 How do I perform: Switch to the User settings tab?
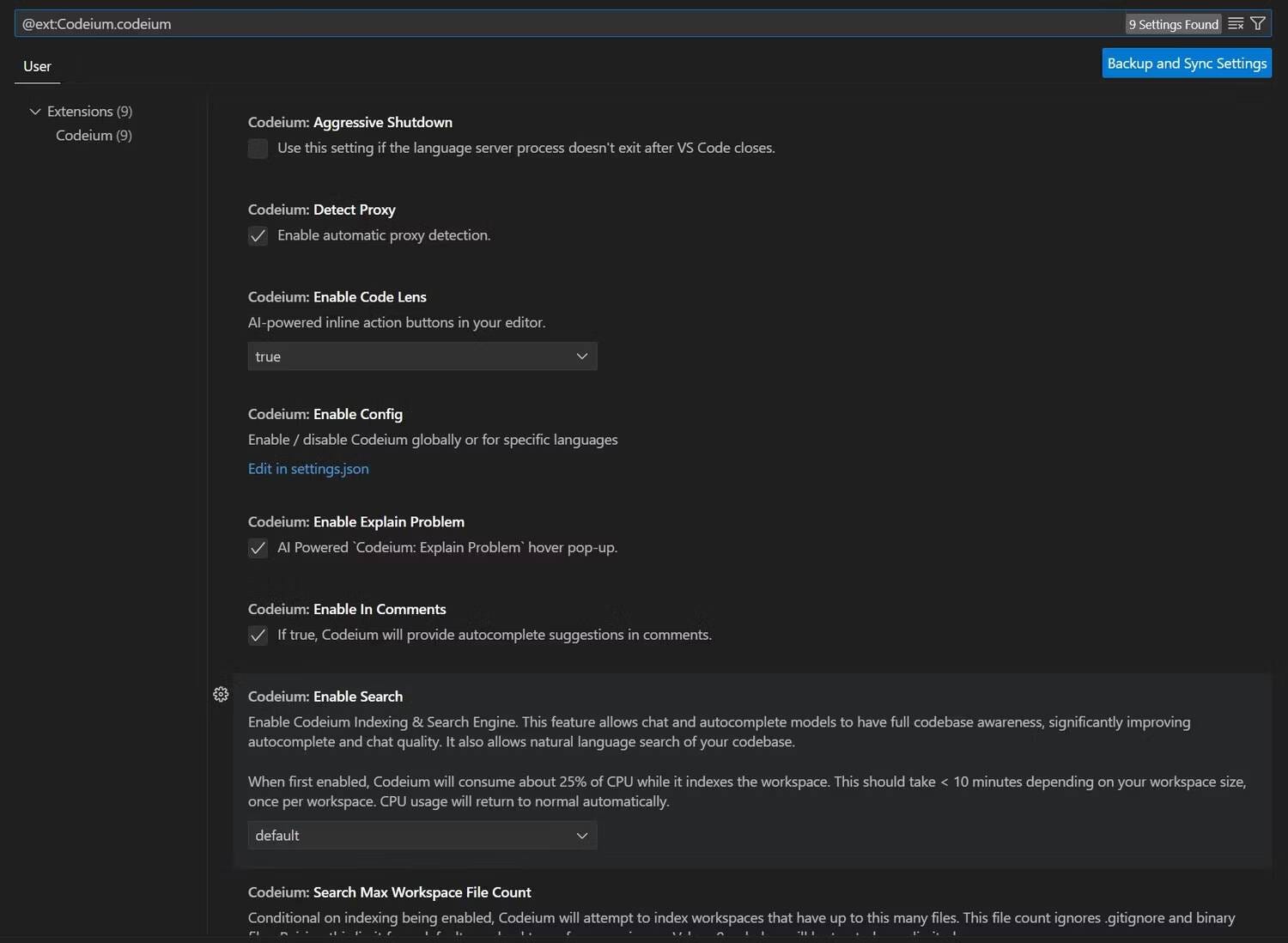coord(37,66)
